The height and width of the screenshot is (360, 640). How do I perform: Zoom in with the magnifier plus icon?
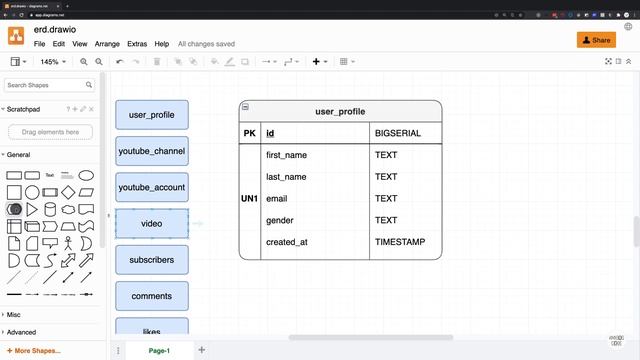point(84,62)
